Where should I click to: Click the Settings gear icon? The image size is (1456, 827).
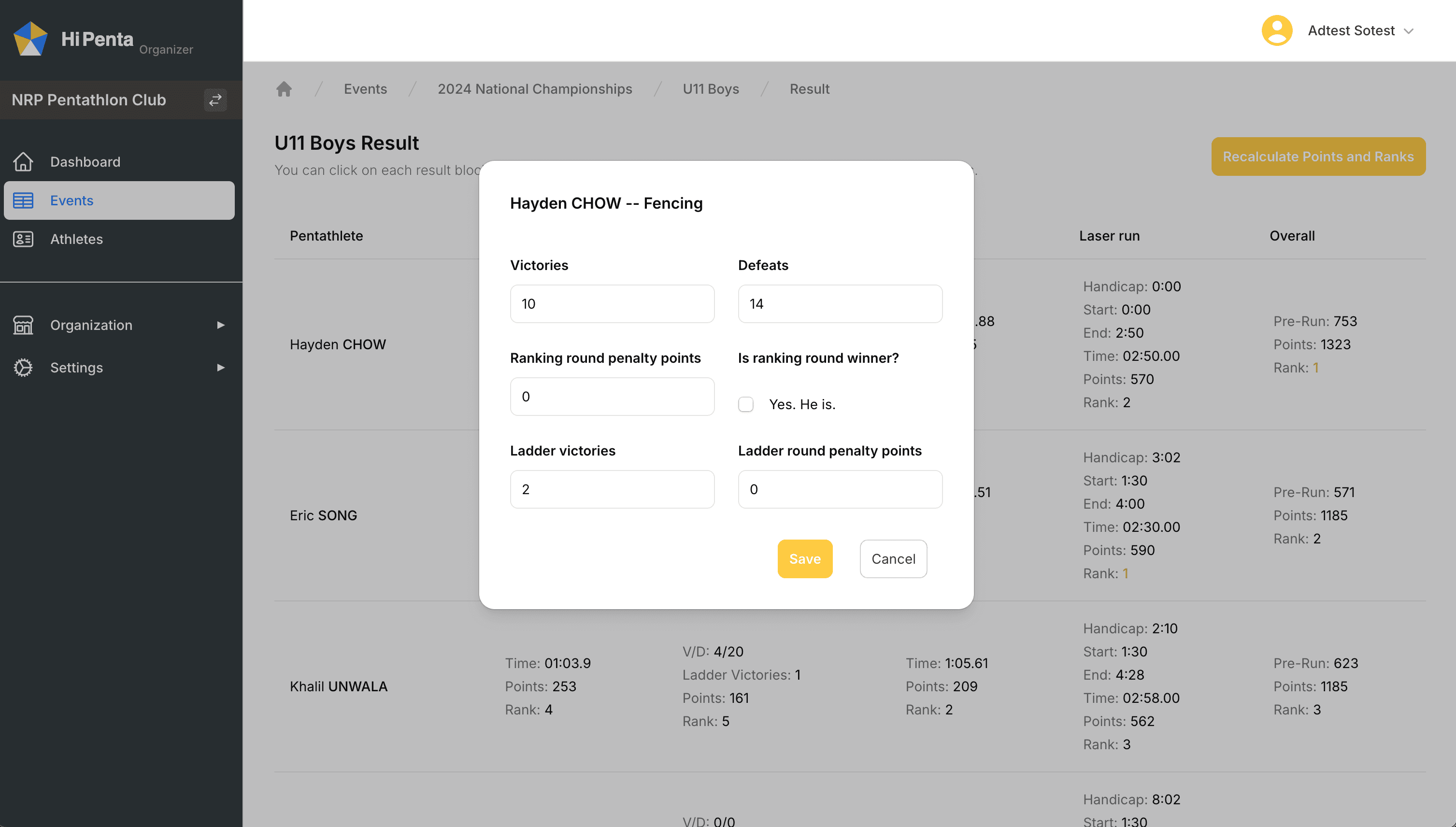pyautogui.click(x=23, y=368)
